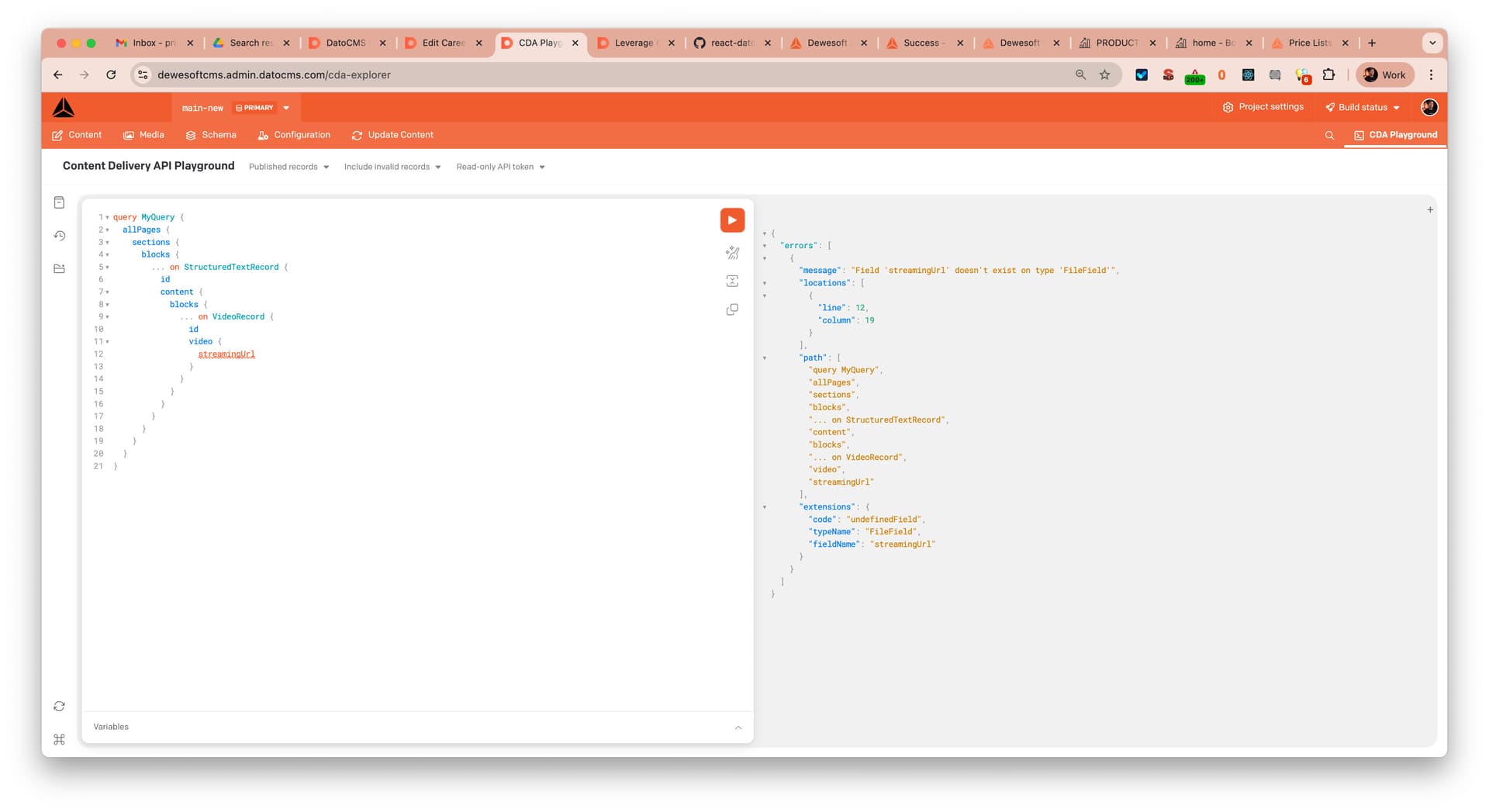Open the documentation explorer icon

(60, 202)
